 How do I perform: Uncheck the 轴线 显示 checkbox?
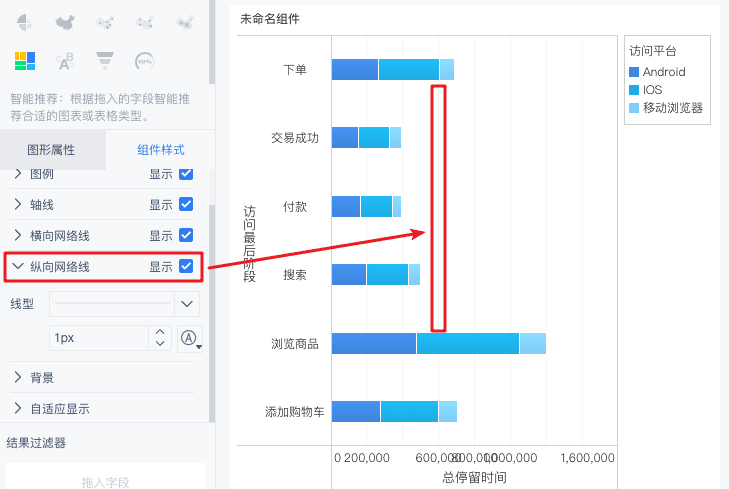[186, 204]
